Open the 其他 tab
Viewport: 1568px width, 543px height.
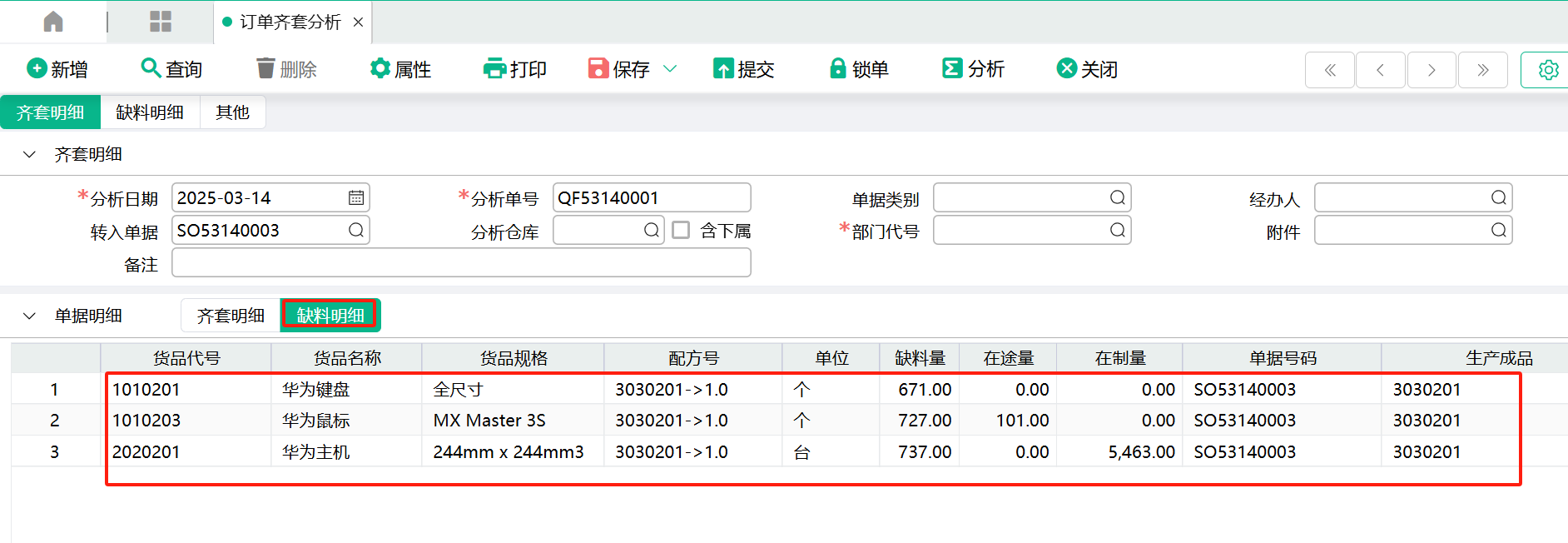(232, 112)
